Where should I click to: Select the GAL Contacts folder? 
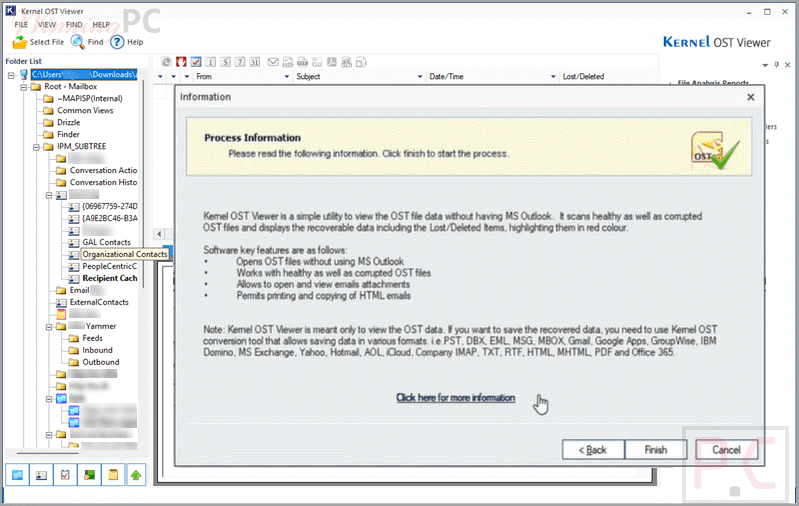(106, 242)
